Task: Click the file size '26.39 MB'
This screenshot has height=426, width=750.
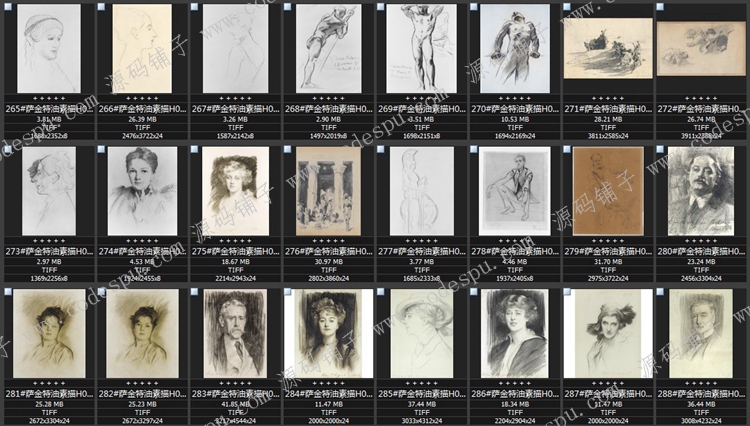Action: (x=142, y=120)
